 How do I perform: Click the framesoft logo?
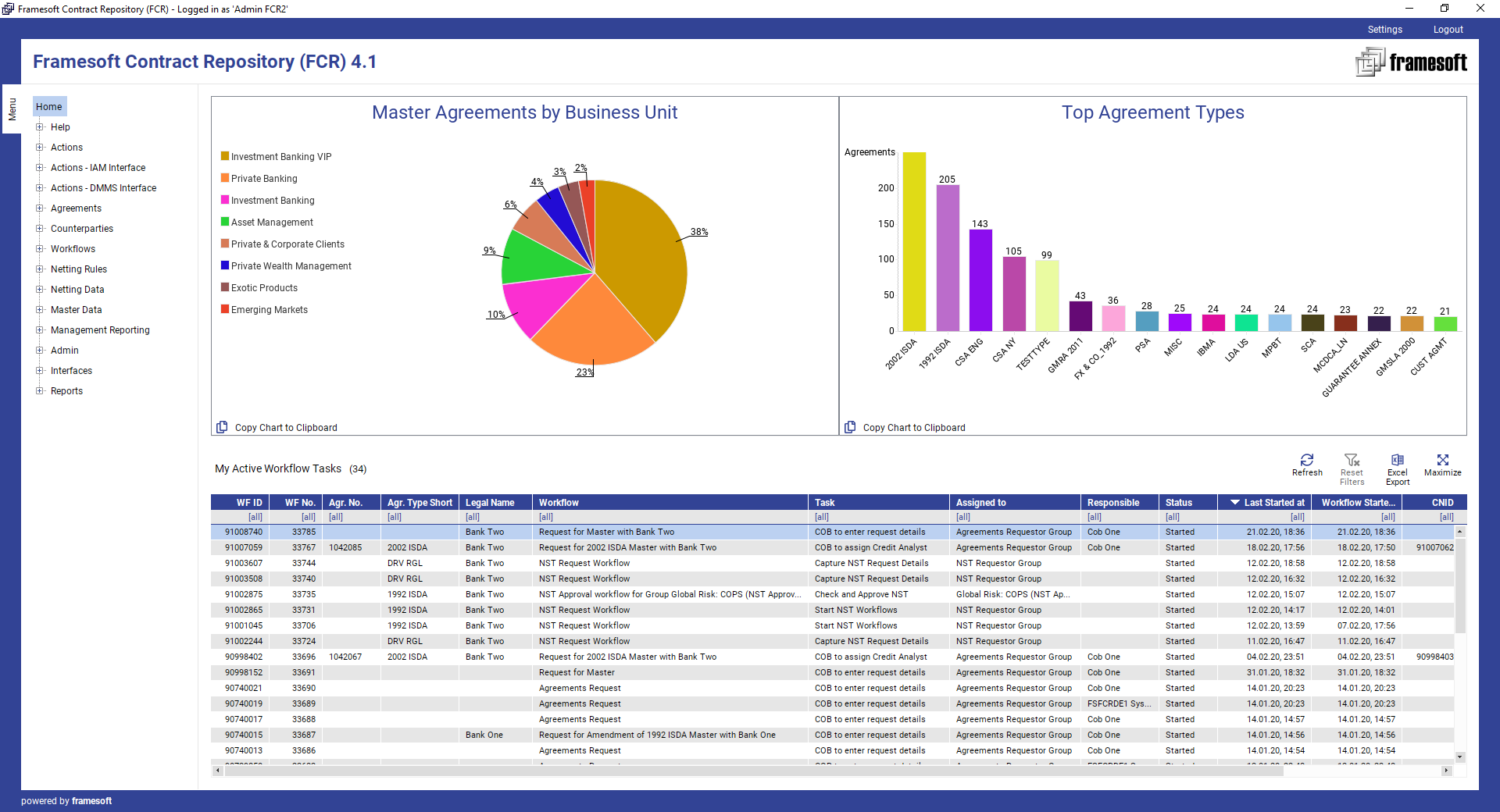pyautogui.click(x=1411, y=62)
